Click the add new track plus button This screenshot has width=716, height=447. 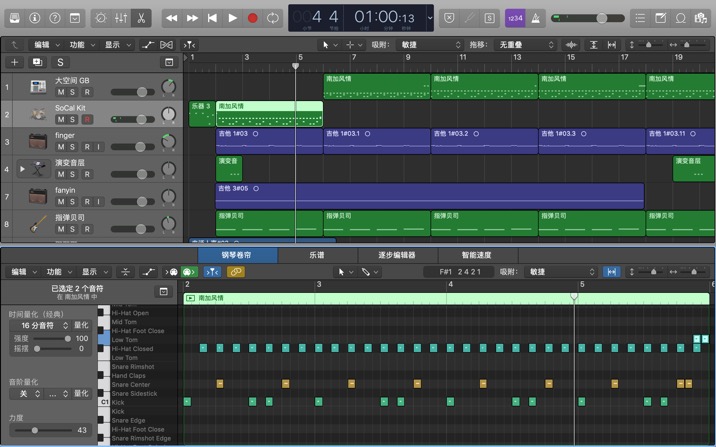(x=14, y=62)
